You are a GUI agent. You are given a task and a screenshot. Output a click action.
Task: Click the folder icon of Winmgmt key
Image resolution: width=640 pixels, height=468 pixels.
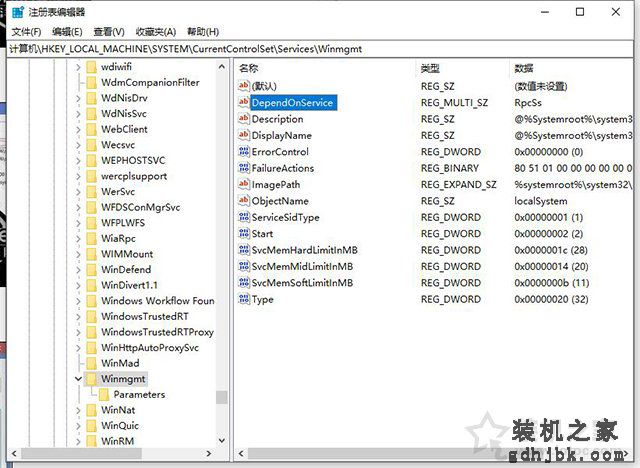91,379
